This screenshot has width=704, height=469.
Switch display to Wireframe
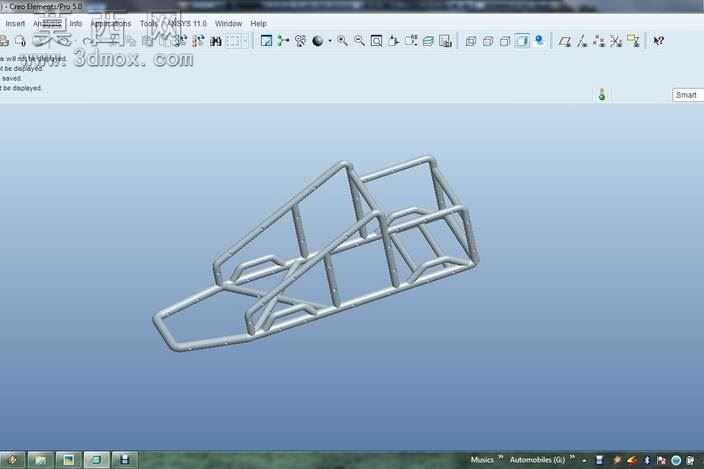coord(471,41)
